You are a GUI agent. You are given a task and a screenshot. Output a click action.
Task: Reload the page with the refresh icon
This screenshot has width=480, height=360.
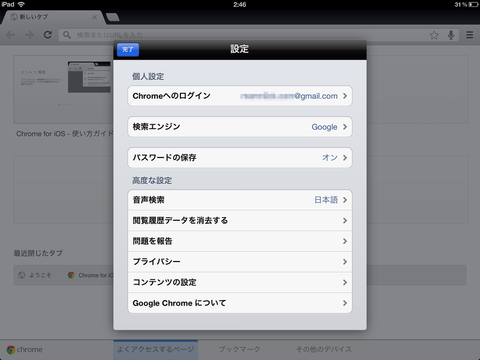pyautogui.click(x=48, y=35)
